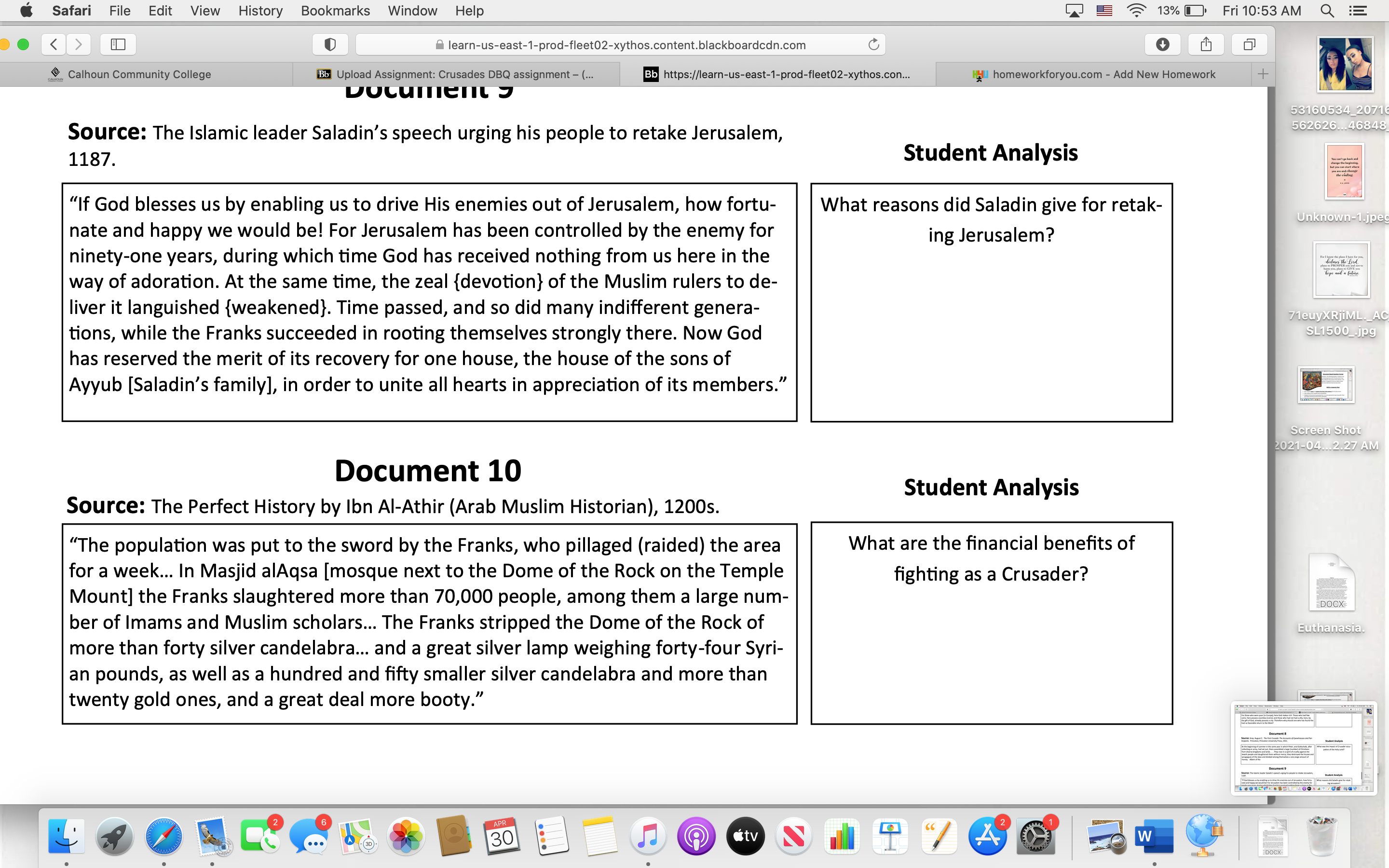Click Safari's back navigation arrow

(54, 44)
